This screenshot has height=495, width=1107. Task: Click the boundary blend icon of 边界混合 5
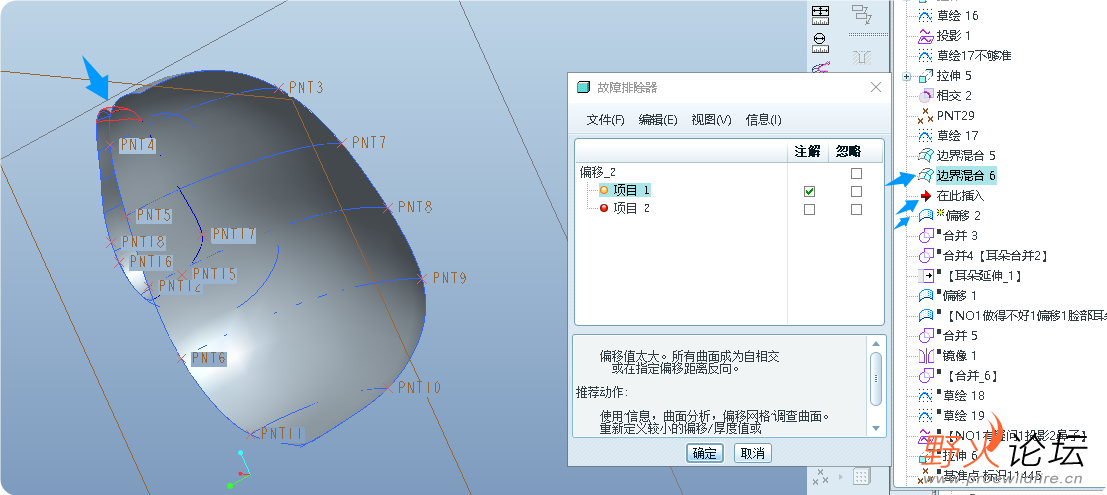click(x=926, y=155)
